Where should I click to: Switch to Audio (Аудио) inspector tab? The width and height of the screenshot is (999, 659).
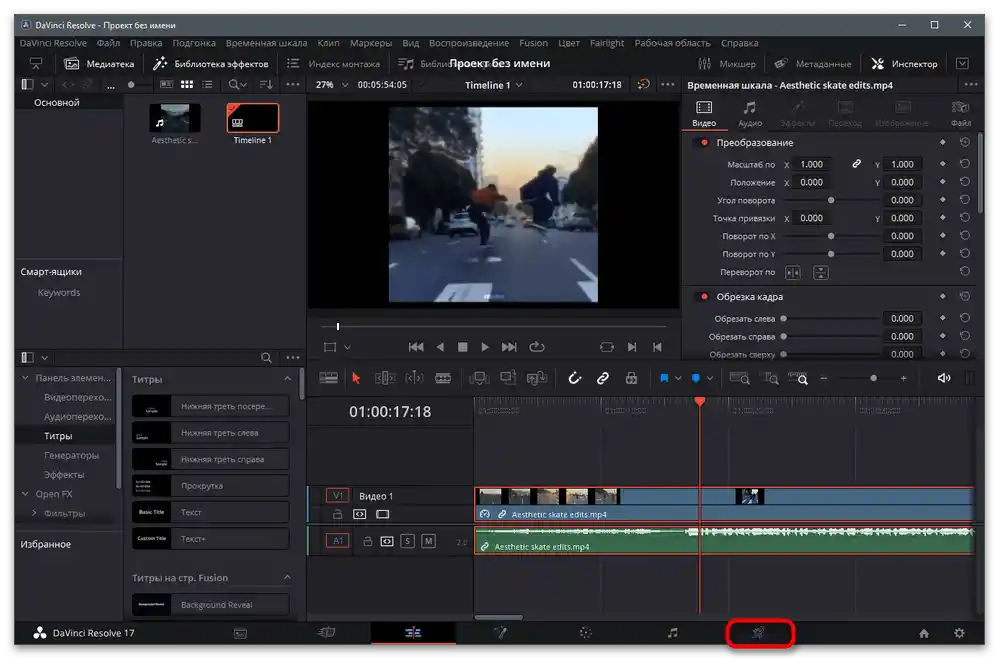coord(750,113)
